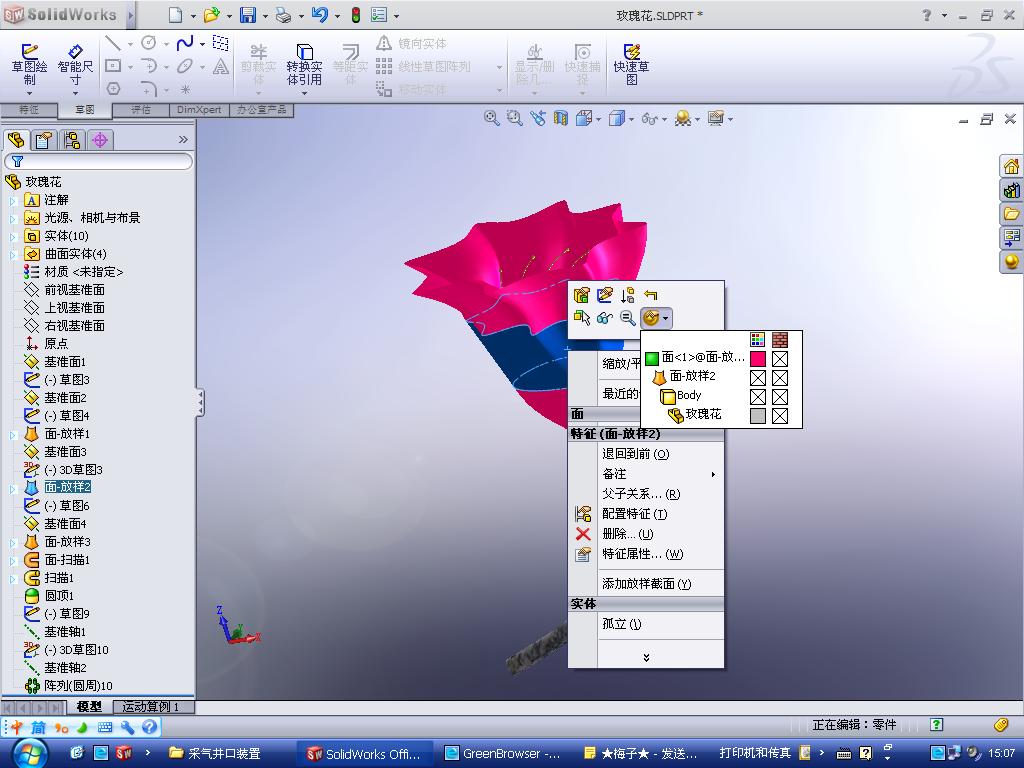Switch to the 办公室产品 tab
This screenshot has width=1024, height=768.
tap(261, 110)
